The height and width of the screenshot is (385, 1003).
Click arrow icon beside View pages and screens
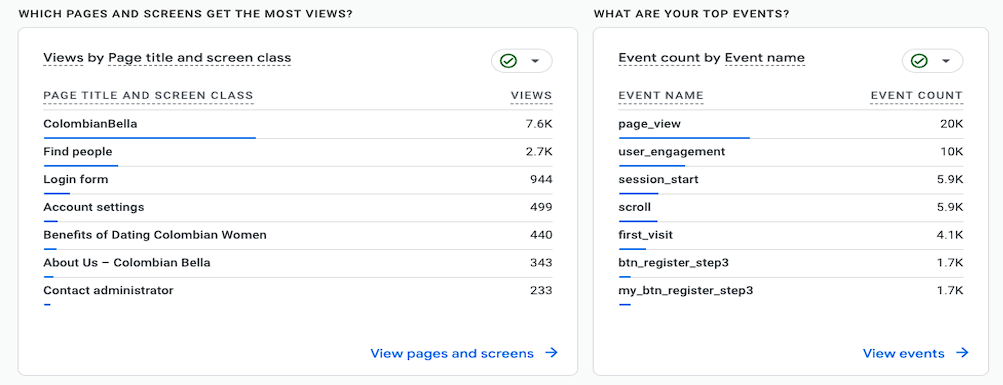pyautogui.click(x=551, y=353)
